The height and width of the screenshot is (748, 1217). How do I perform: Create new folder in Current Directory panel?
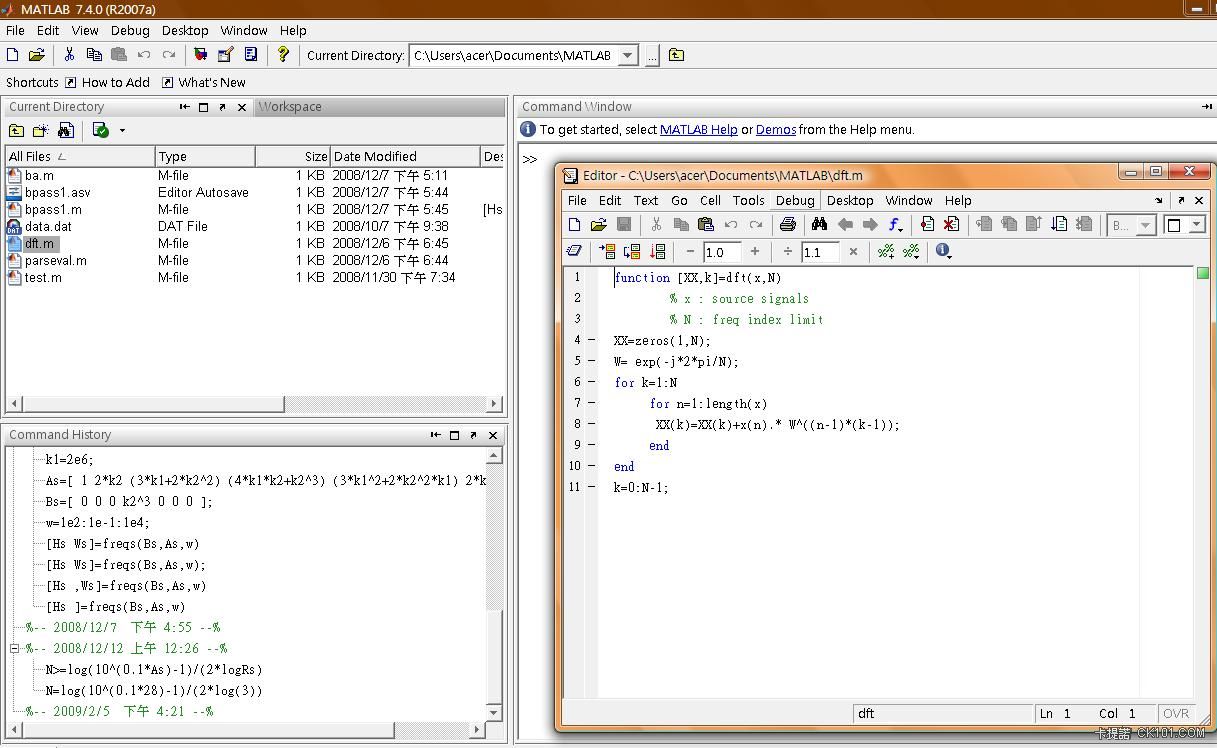(x=41, y=130)
